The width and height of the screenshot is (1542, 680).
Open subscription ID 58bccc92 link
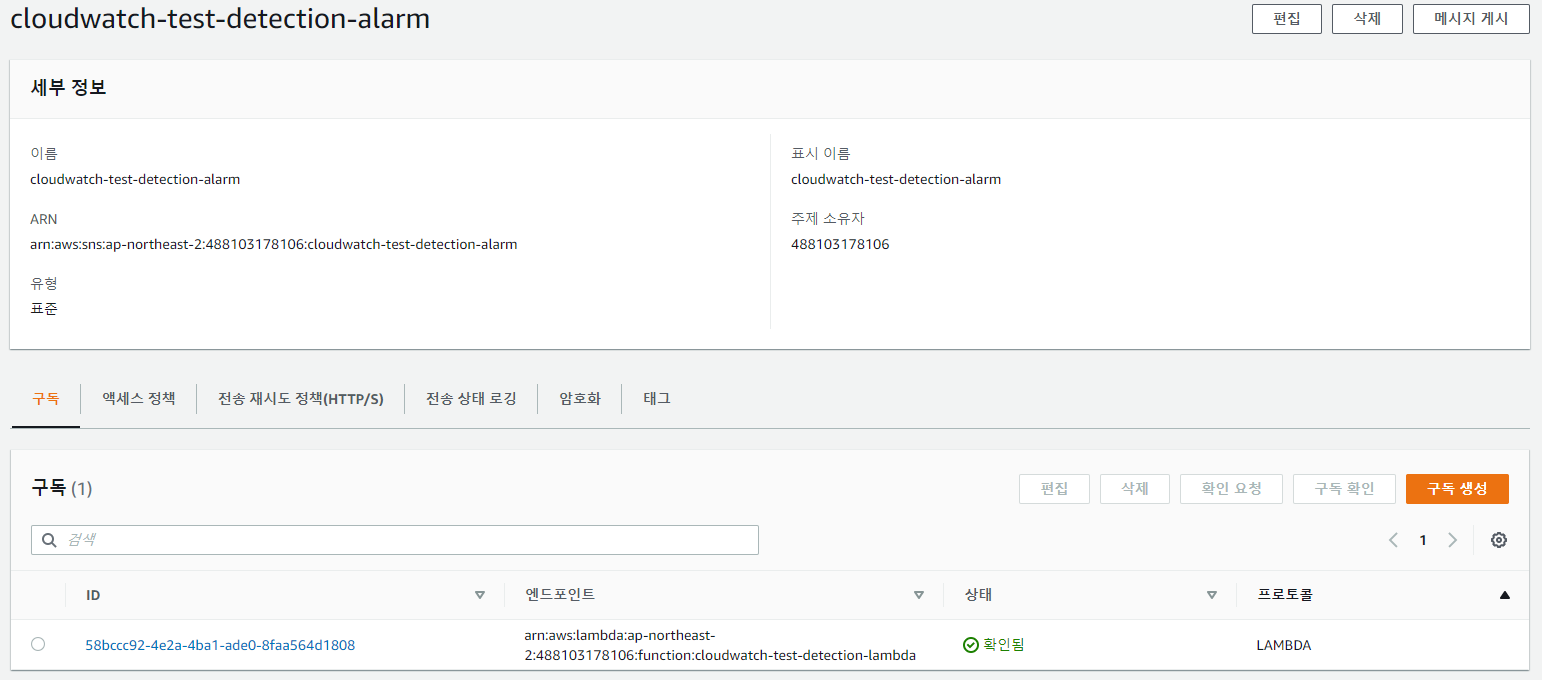pyautogui.click(x=220, y=645)
